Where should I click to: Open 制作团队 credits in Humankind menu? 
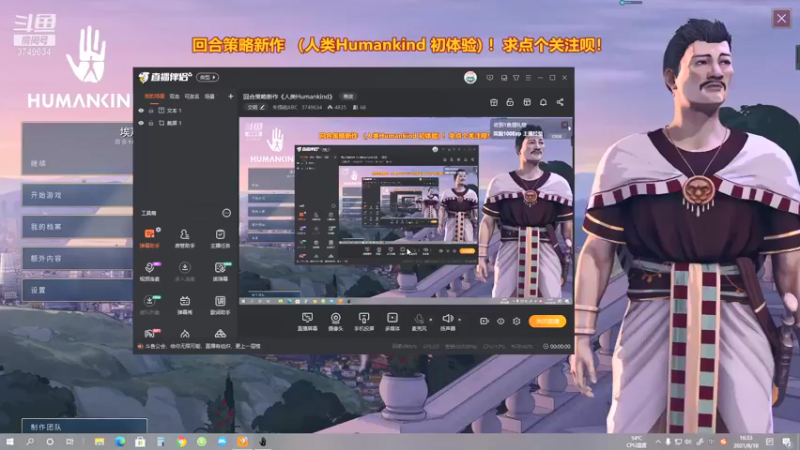(x=85, y=427)
